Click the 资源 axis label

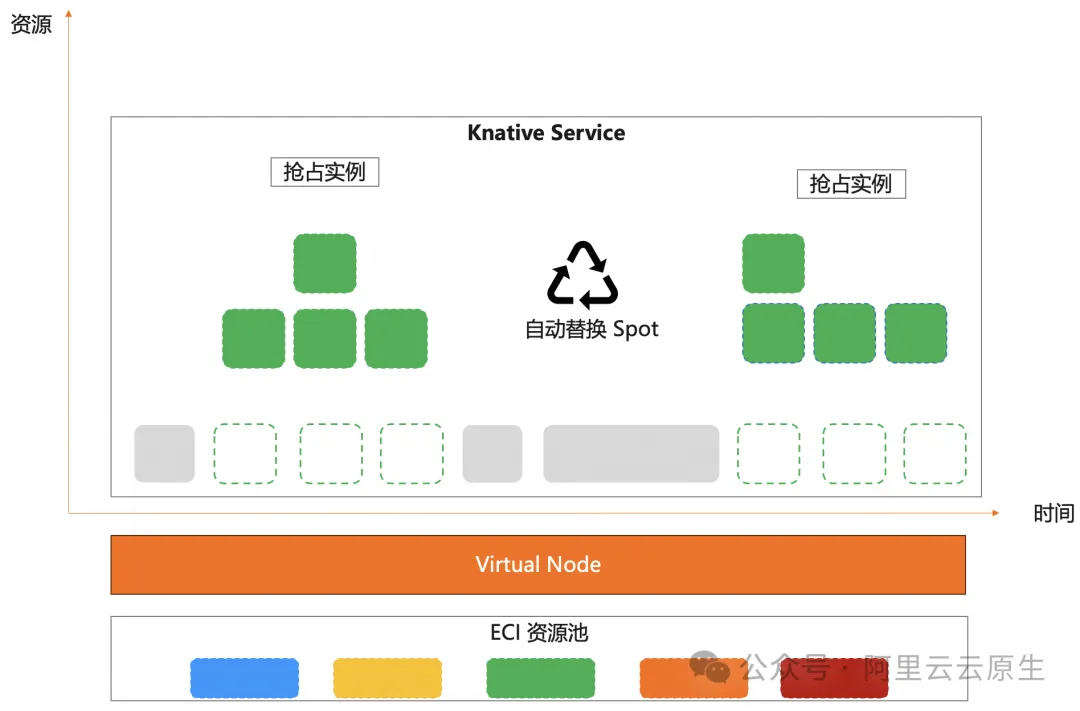tap(31, 24)
